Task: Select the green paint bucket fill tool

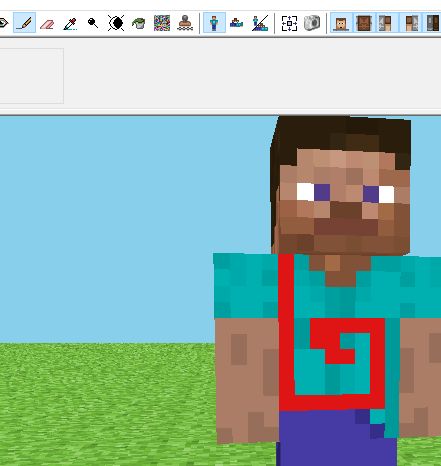Action: click(139, 23)
